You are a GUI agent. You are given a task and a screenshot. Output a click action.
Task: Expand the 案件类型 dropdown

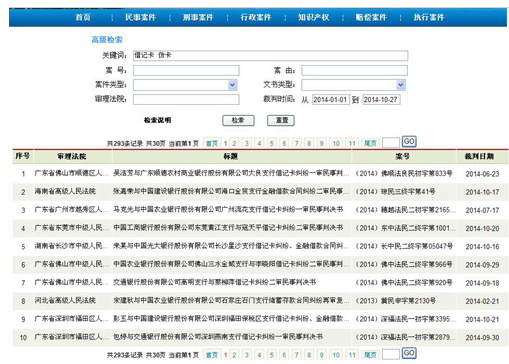(185, 85)
